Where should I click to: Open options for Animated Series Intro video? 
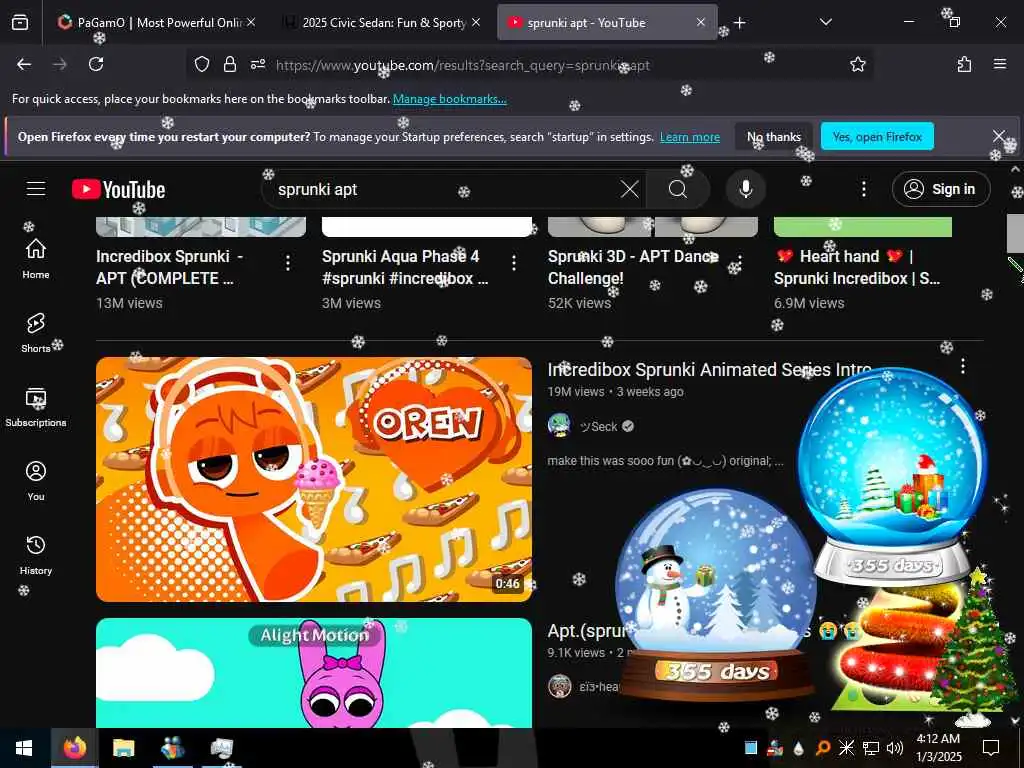963,366
